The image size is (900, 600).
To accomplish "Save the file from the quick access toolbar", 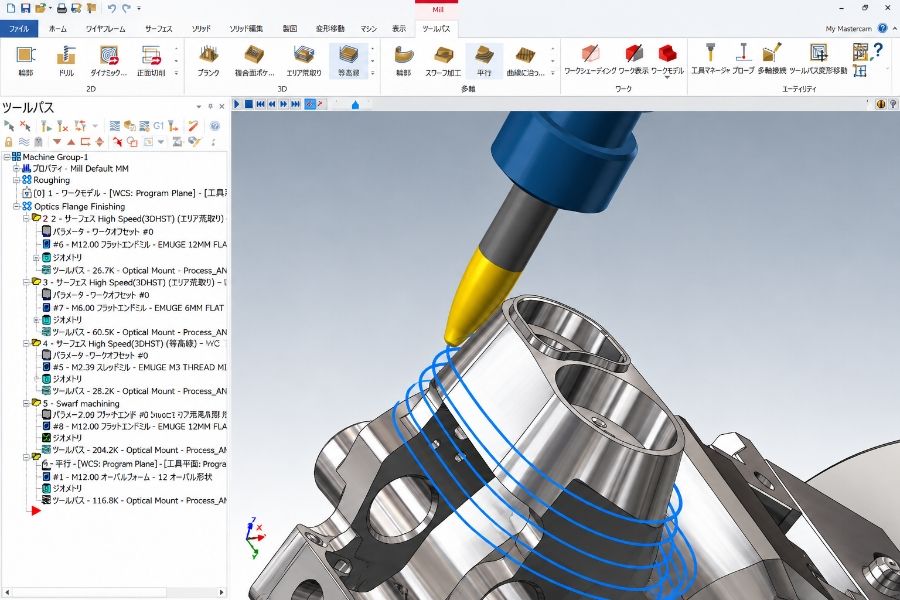I will (25, 8).
